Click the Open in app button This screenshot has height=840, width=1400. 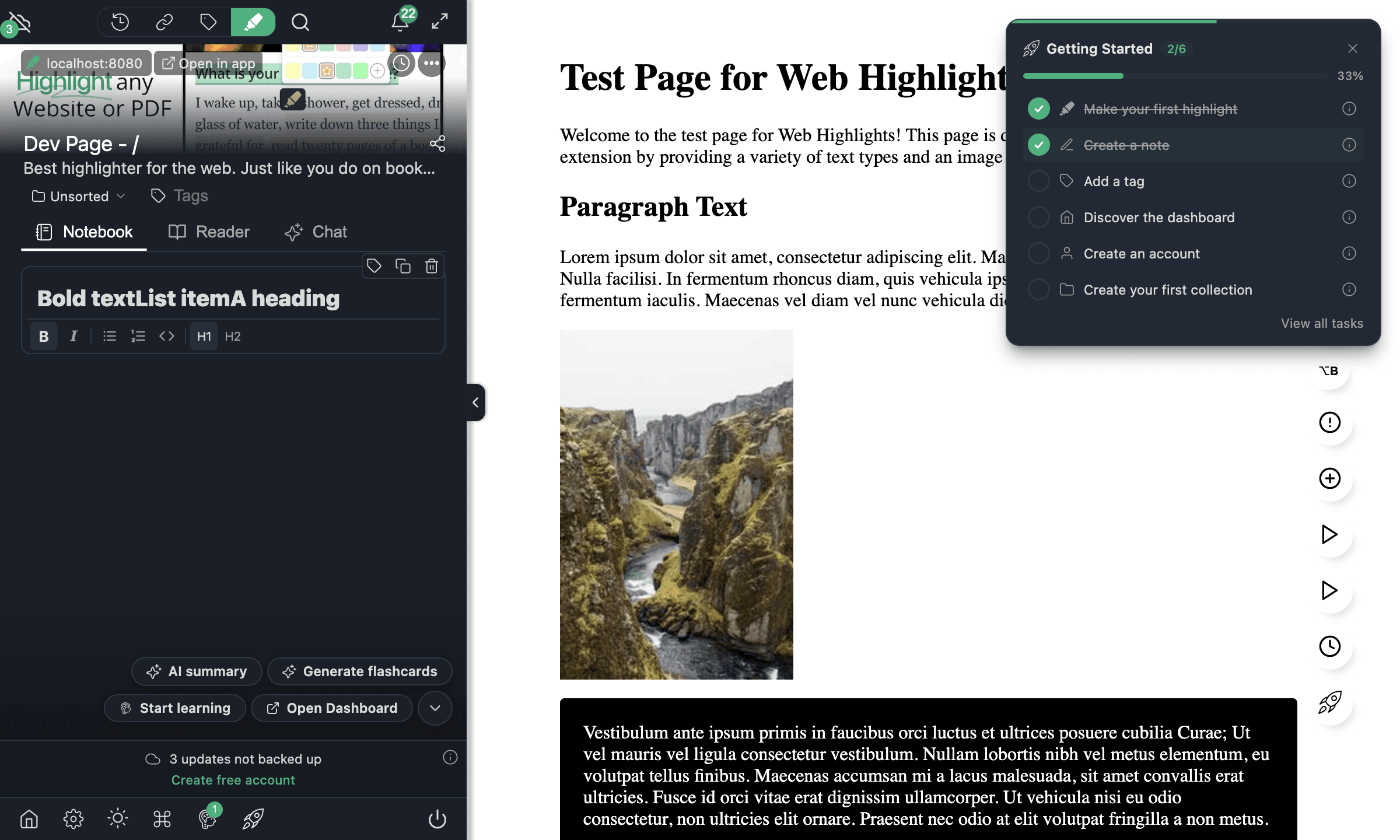coord(208,63)
